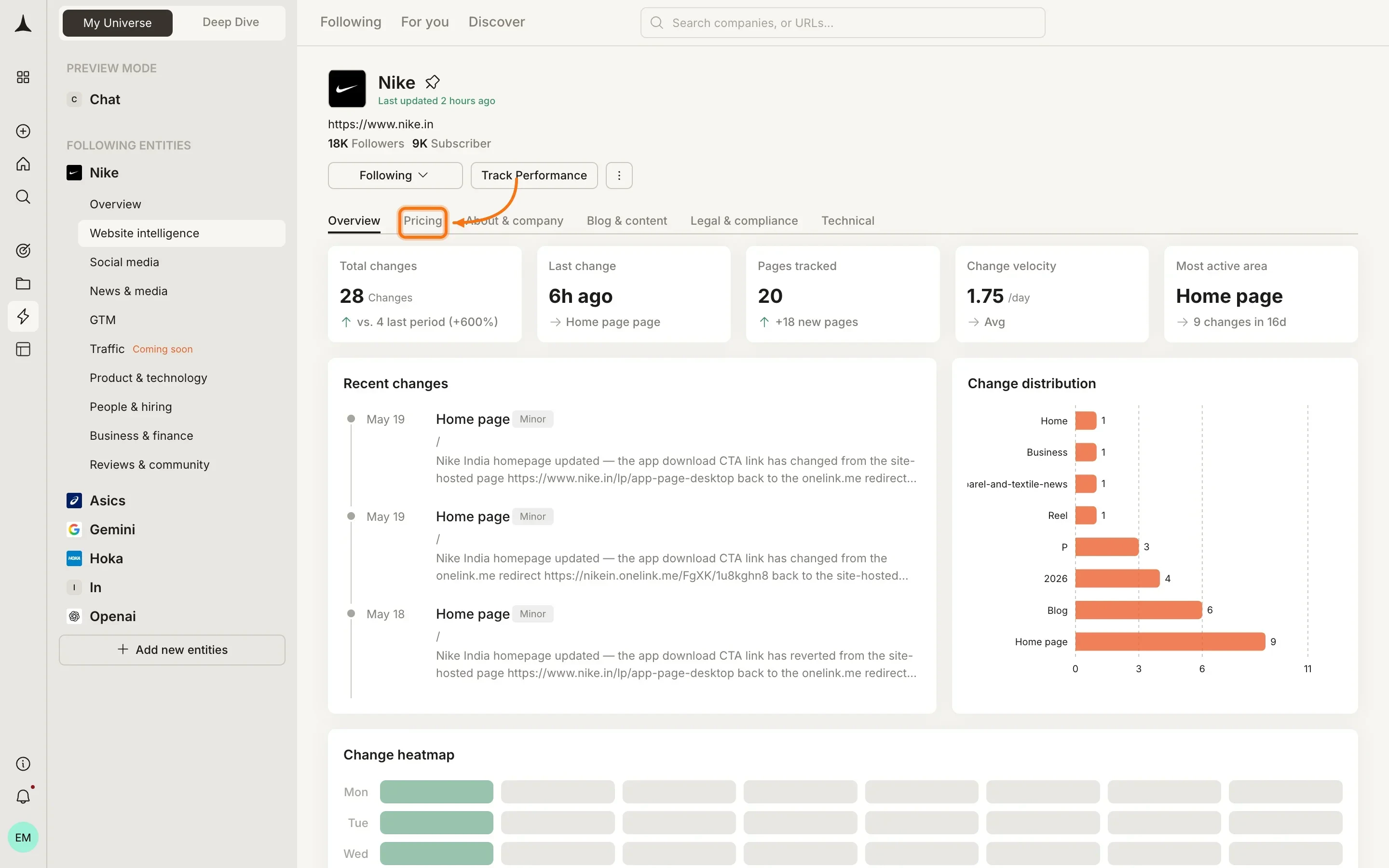Focus the Search companies input field
1389x868 pixels.
pos(843,23)
